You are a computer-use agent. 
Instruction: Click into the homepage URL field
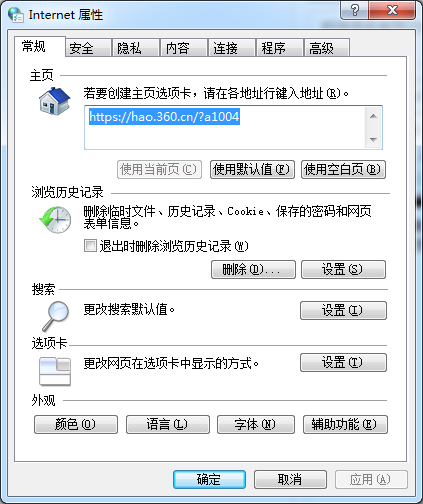pos(225,128)
